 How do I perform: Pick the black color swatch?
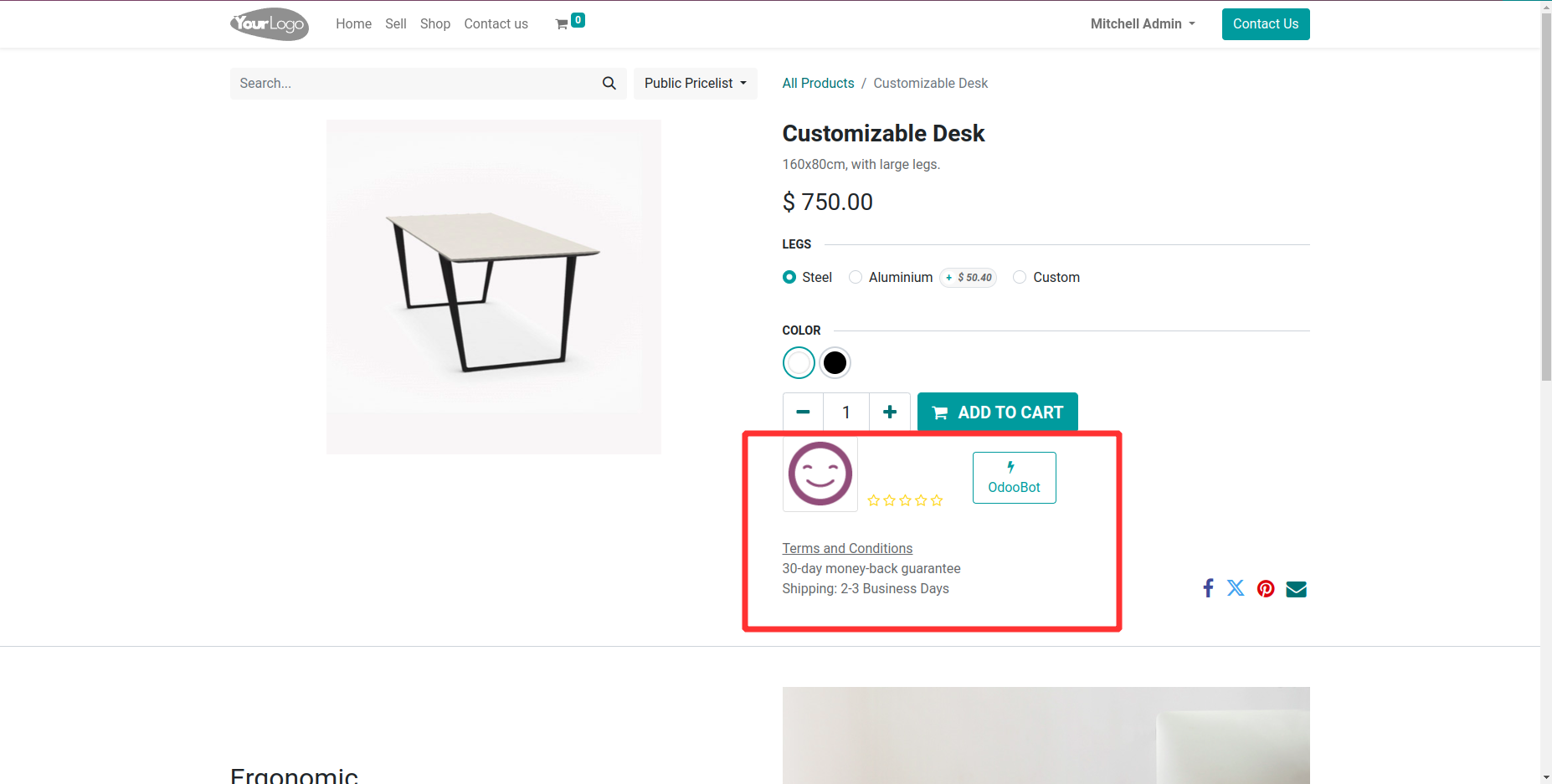coord(835,363)
